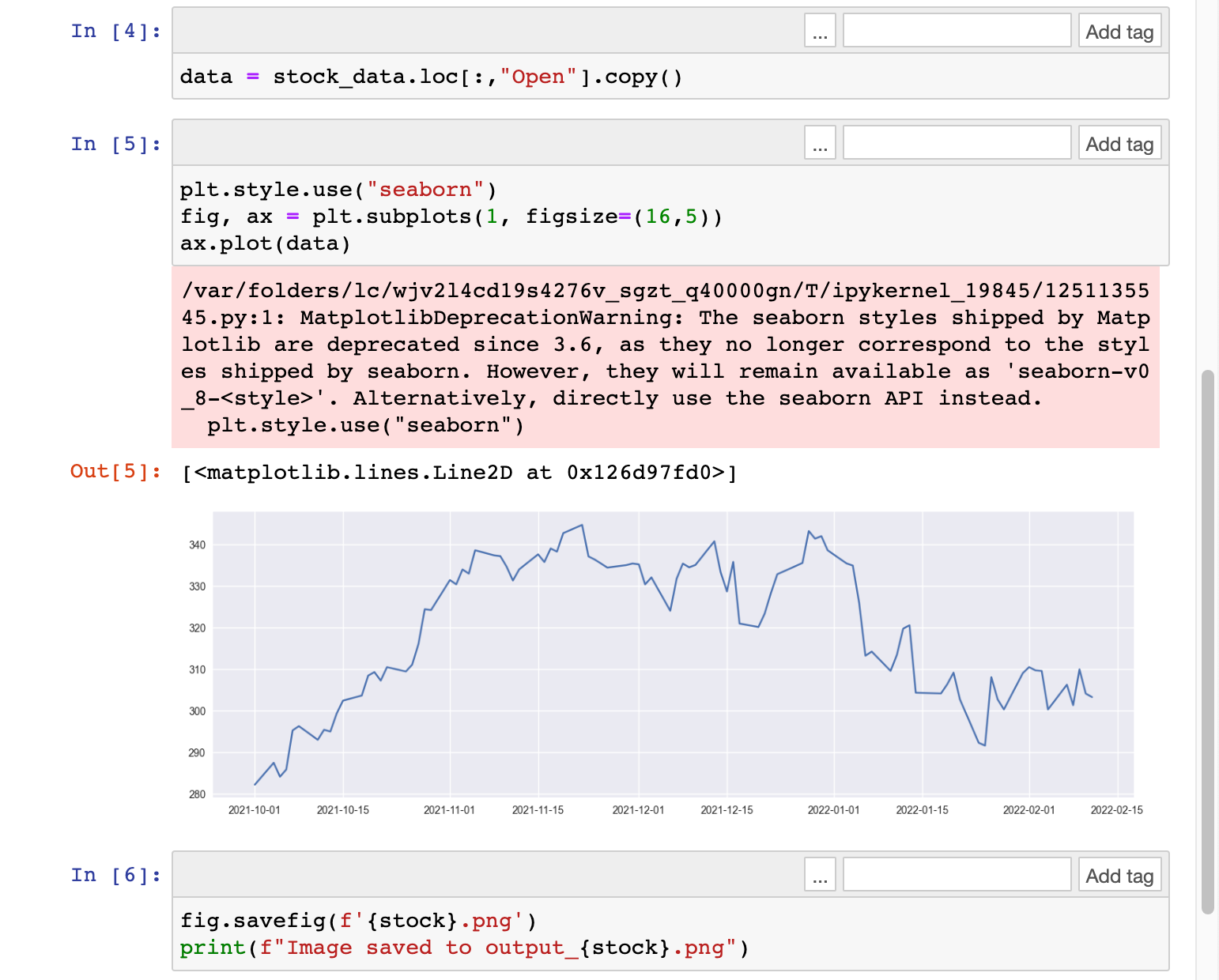The height and width of the screenshot is (980, 1219).
Task: Click the In [4]: prompt label
Action: [116, 31]
